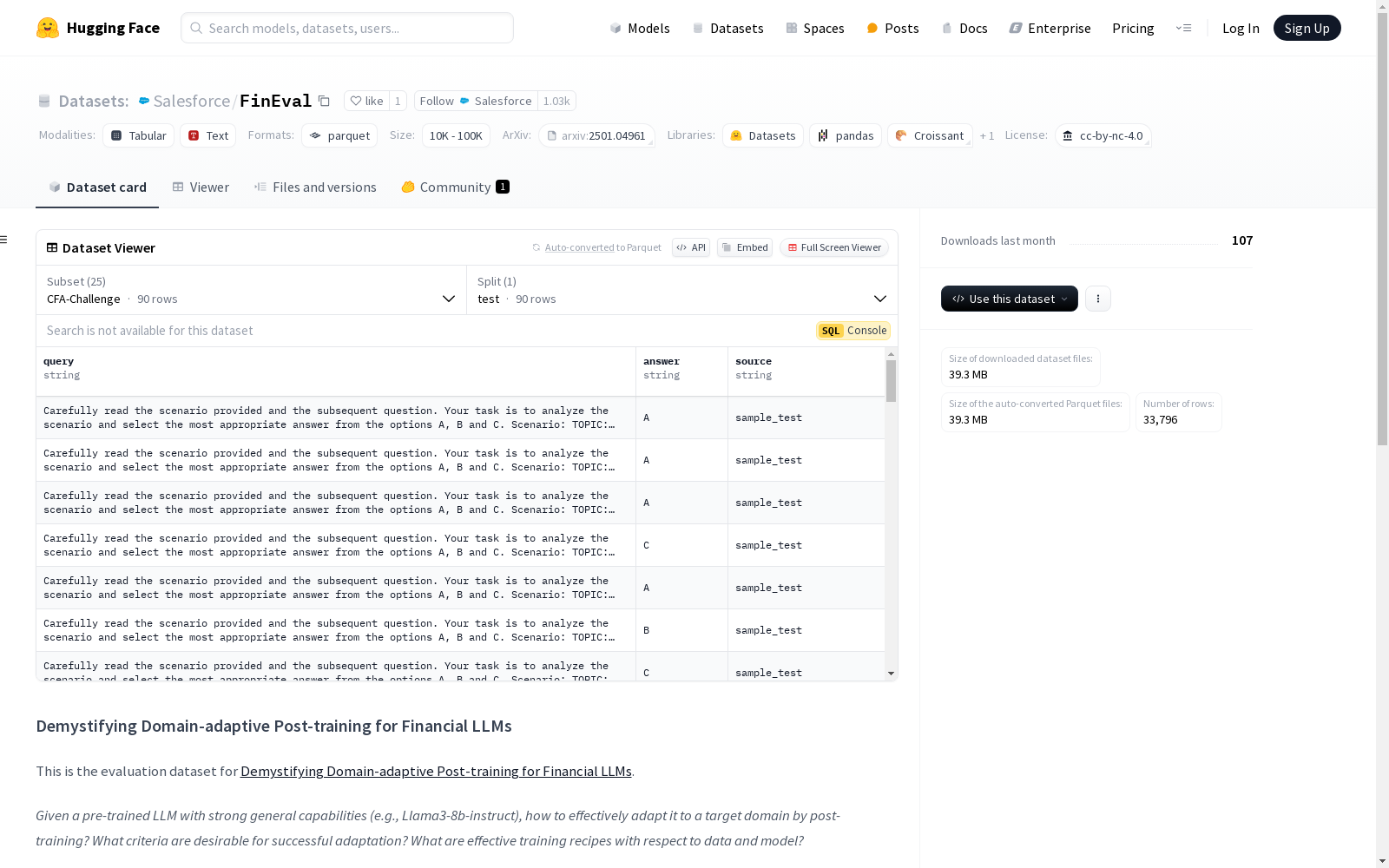Select the first row answer cell A

[x=681, y=418]
